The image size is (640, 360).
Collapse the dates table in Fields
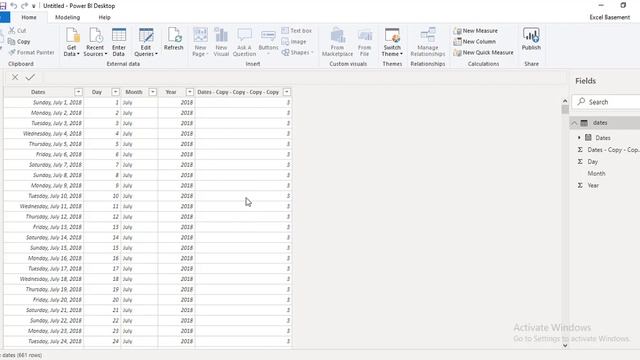(574, 123)
